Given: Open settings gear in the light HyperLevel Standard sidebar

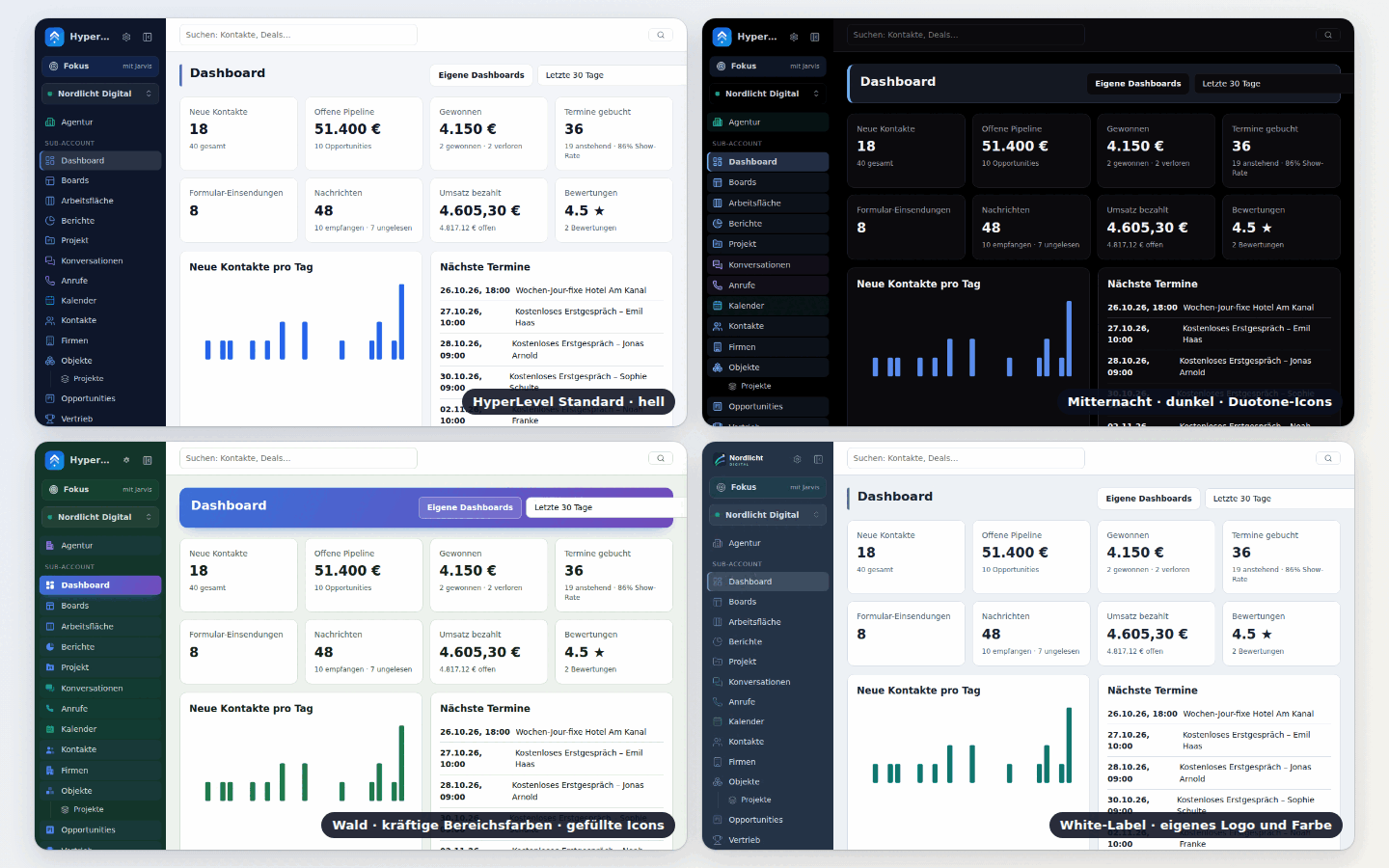Looking at the screenshot, I should pos(126,37).
